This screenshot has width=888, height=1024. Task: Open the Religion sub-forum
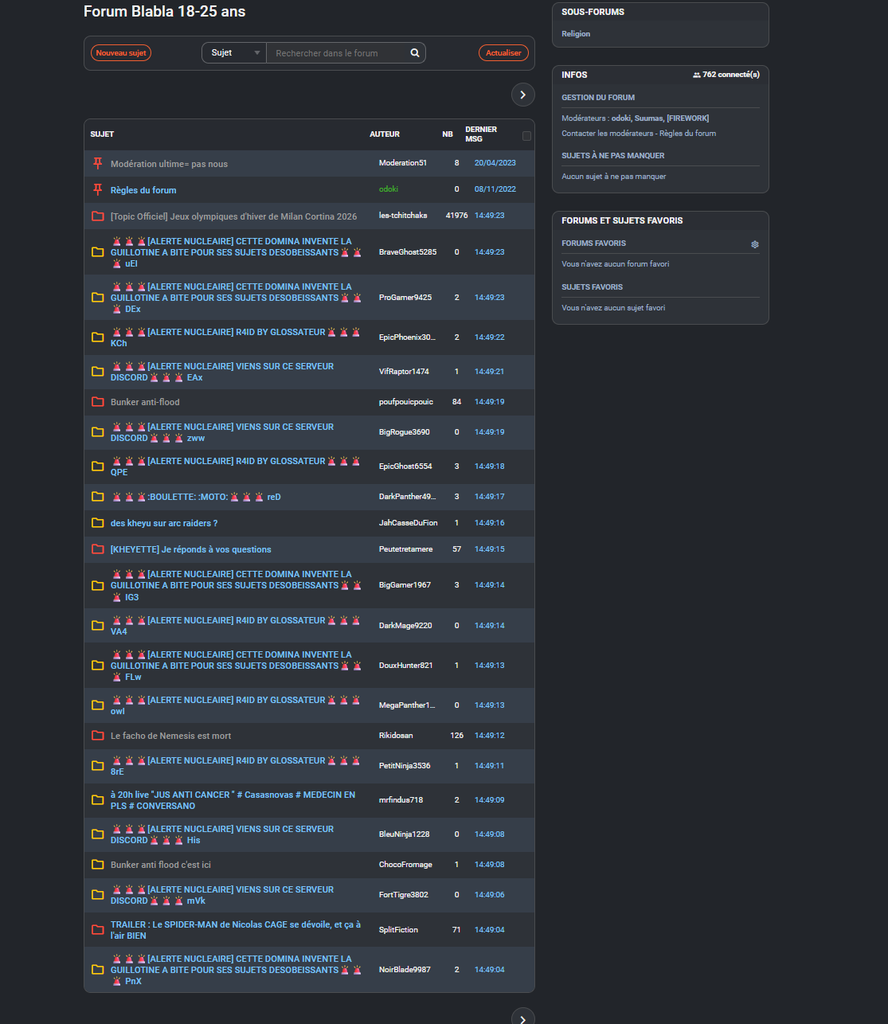576,34
